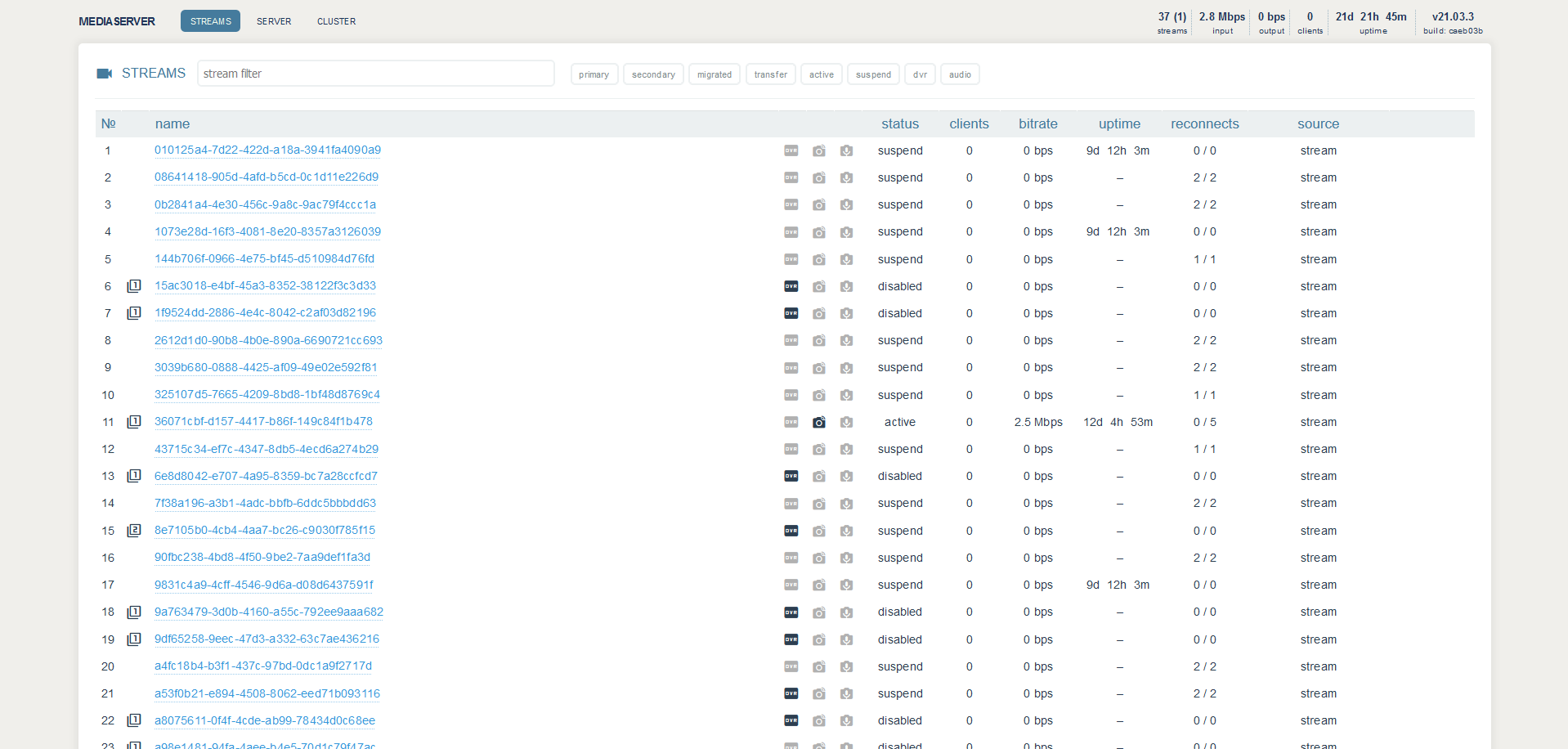
Task: Switch to the SERVER tab
Action: (x=274, y=21)
